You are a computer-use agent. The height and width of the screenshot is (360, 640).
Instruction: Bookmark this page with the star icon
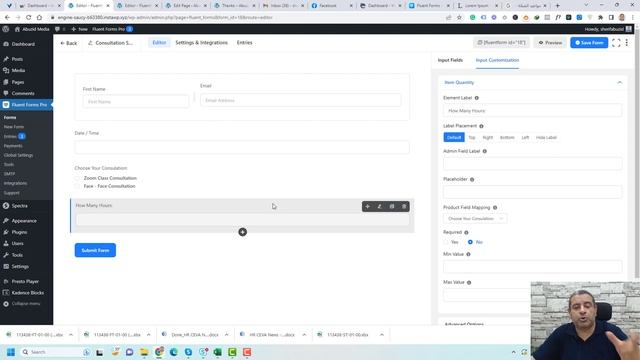coord(459,18)
